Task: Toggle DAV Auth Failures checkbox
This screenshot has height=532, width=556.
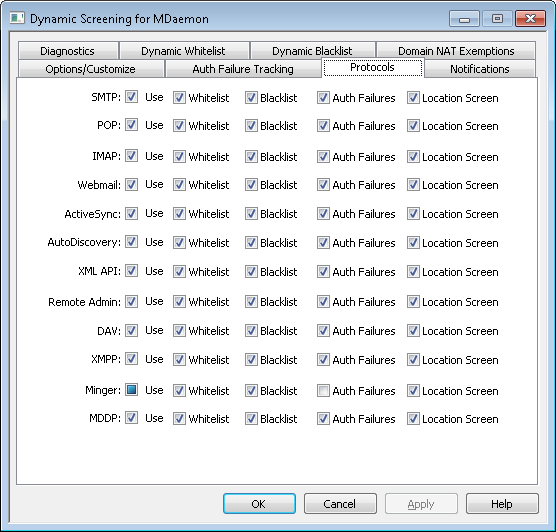Action: pyautogui.click(x=323, y=331)
